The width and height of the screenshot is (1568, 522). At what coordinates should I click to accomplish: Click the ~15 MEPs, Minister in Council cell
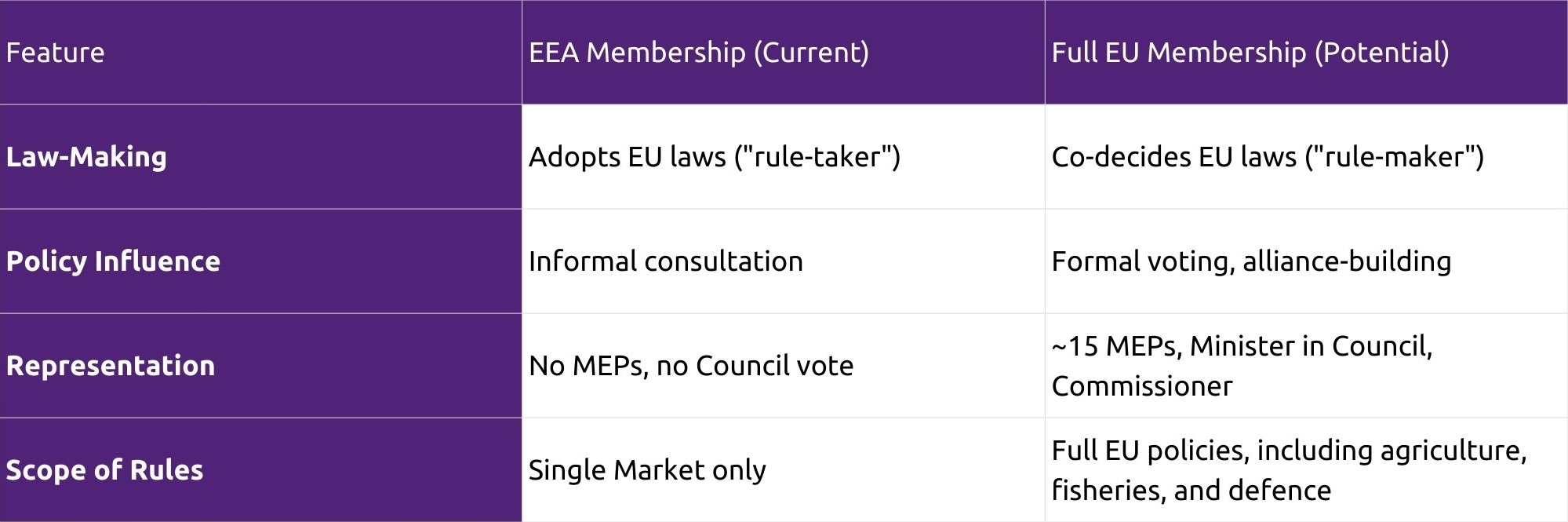click(1306, 365)
